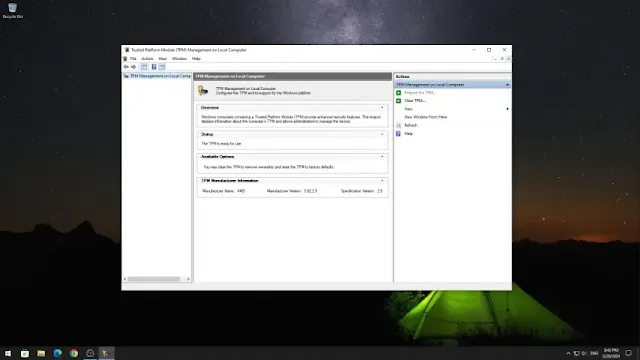Collapse the TPM Manufacturer Information section

[382, 181]
